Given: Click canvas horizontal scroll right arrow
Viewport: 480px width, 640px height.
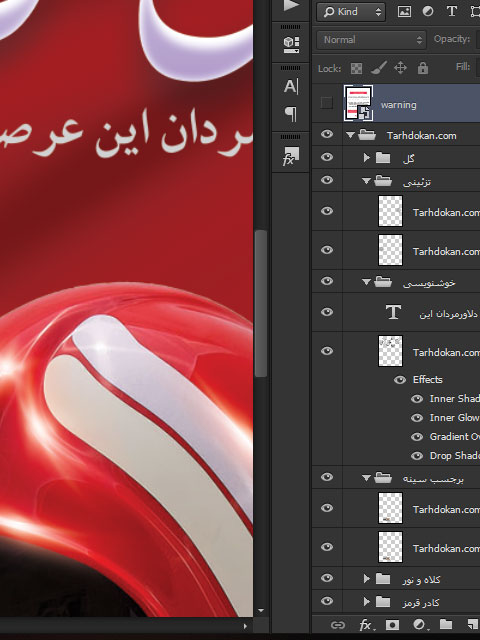Looking at the screenshot, I should (245, 626).
